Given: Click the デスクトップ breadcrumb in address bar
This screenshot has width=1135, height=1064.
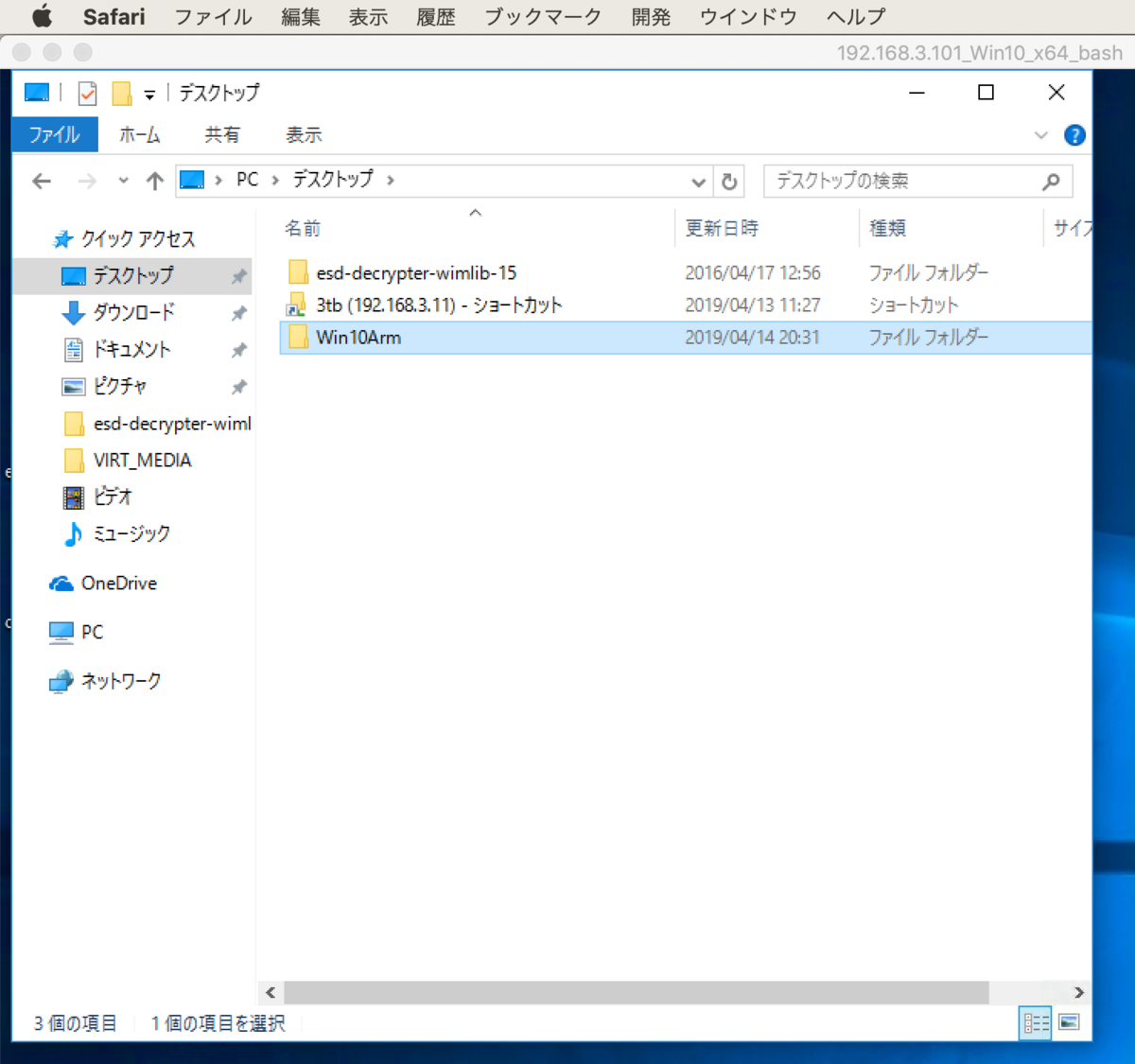Looking at the screenshot, I should [333, 180].
